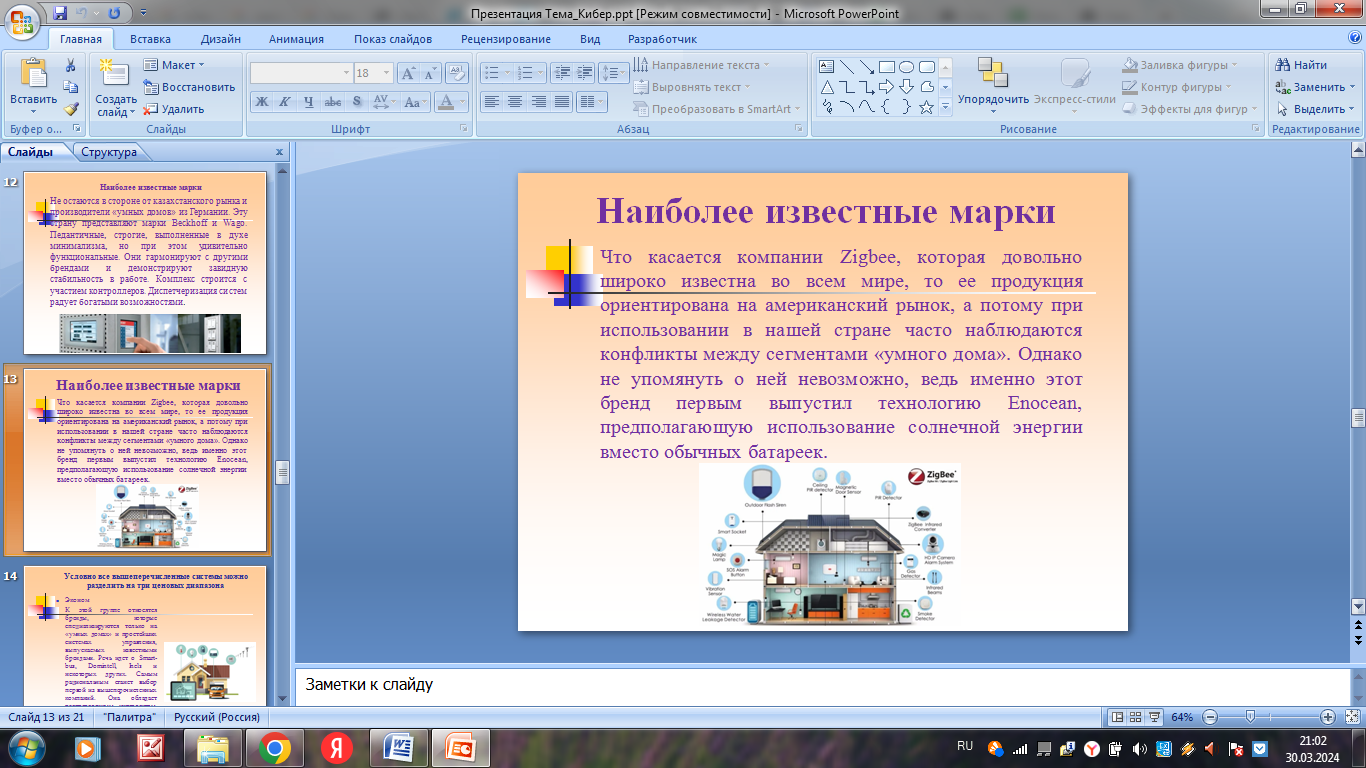This screenshot has height=768, width=1366.
Task: Click zoom in plus button
Action: coord(1328,717)
